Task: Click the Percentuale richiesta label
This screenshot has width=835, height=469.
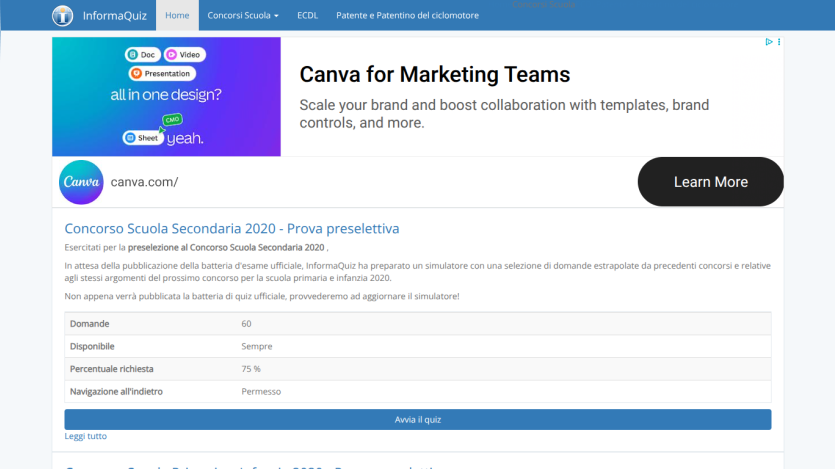Action: (111, 369)
